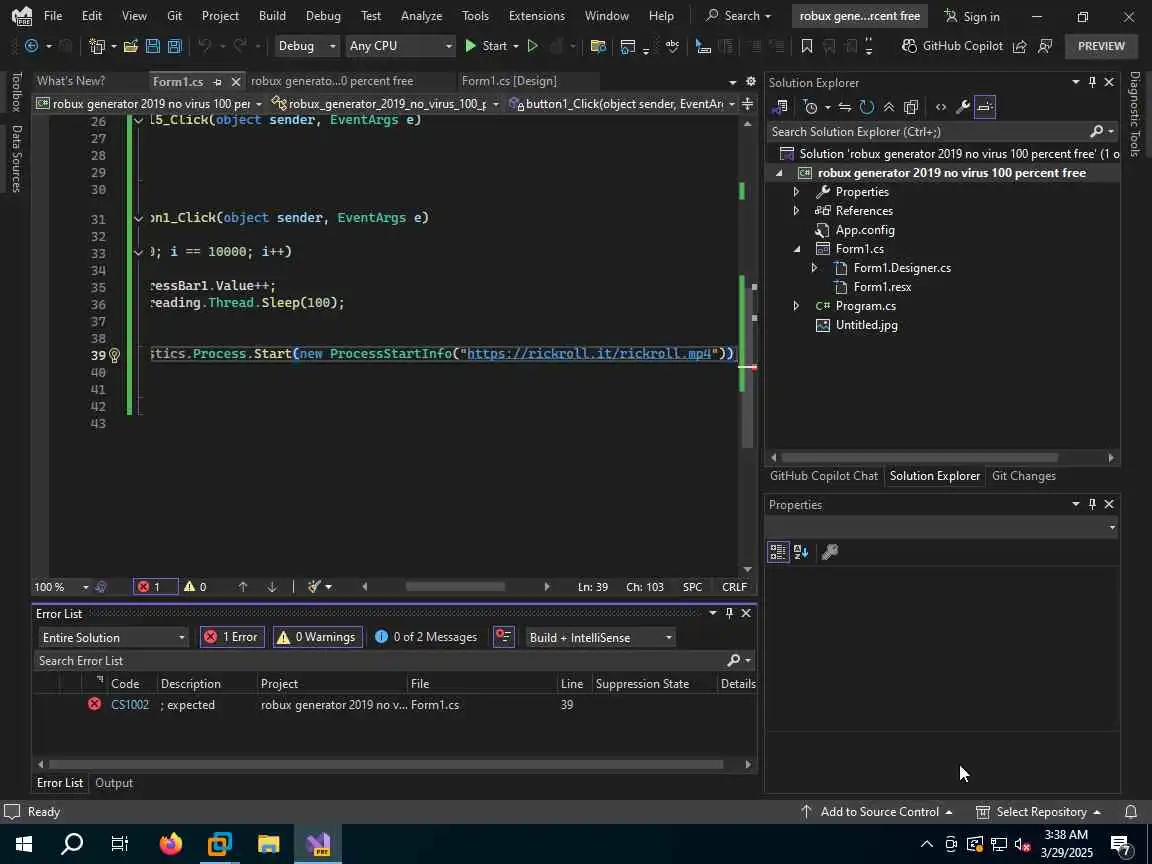Click Find in Files folder icon
Viewport: 1152px width, 864px height.
(598, 46)
